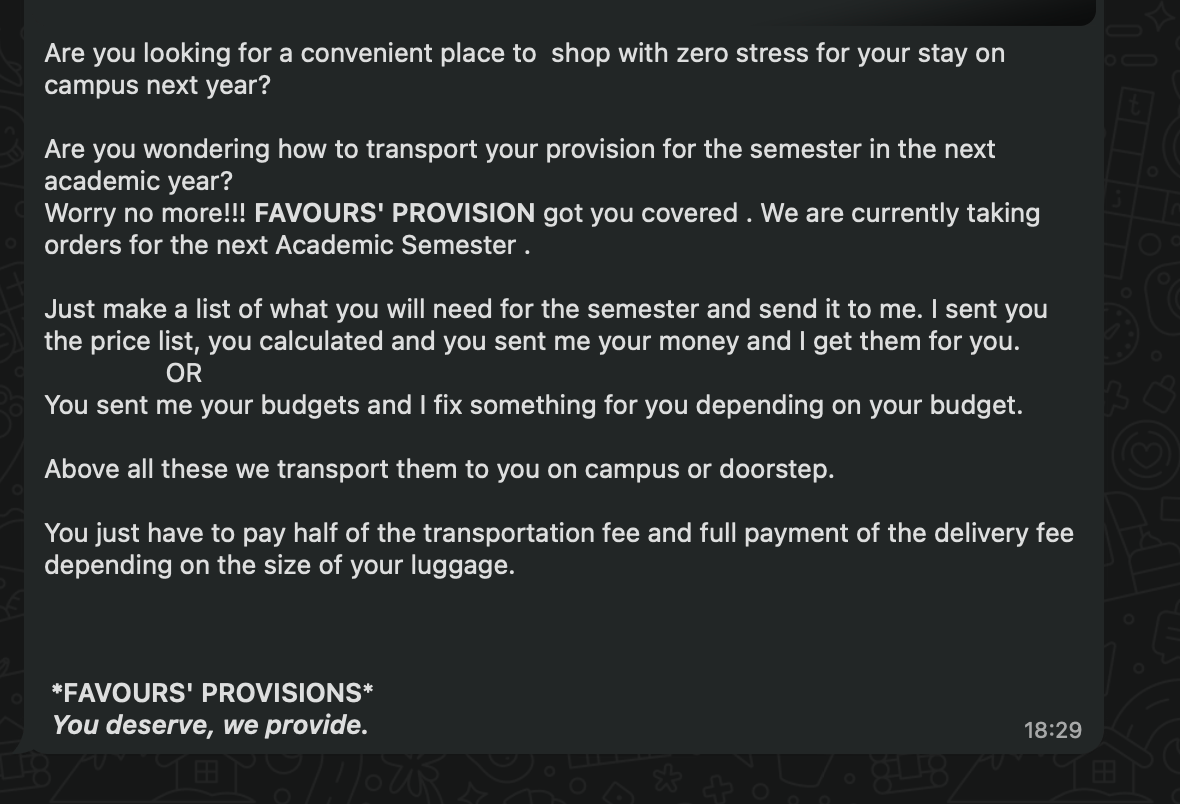1180x804 pixels.
Task: Click the standalone "OR" line
Action: pyautogui.click(x=184, y=373)
